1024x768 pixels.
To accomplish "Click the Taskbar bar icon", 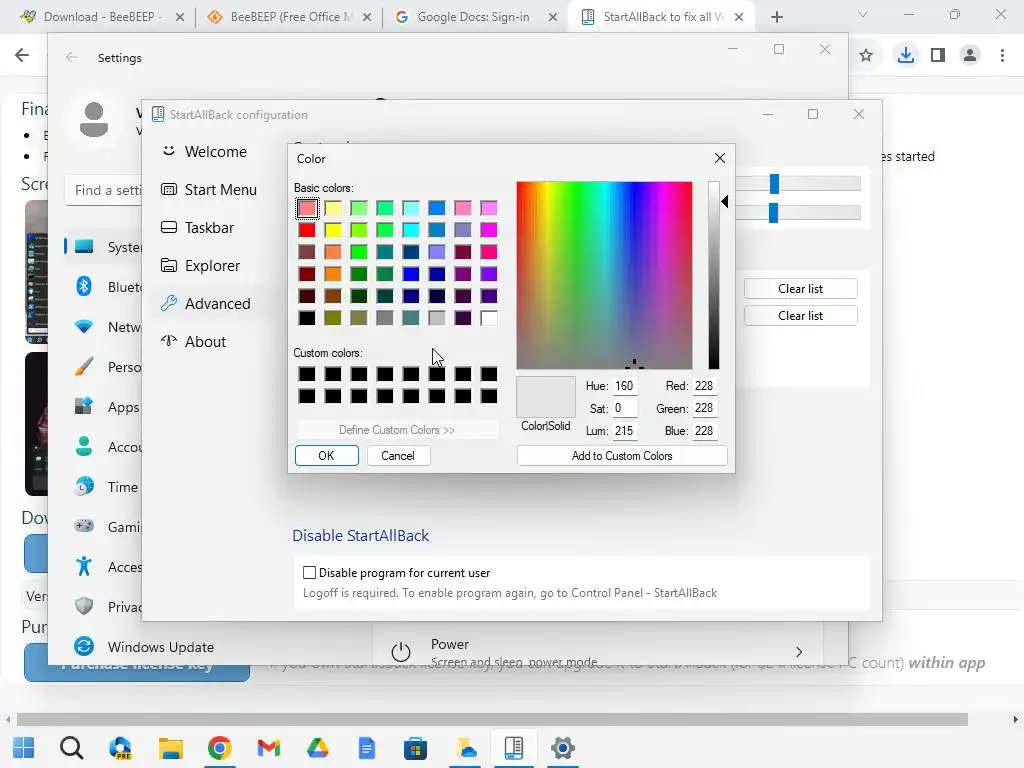I will tap(168, 227).
